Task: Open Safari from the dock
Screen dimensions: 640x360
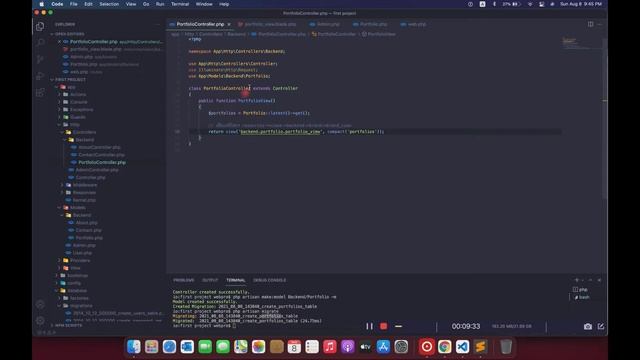Action: pos(169,347)
